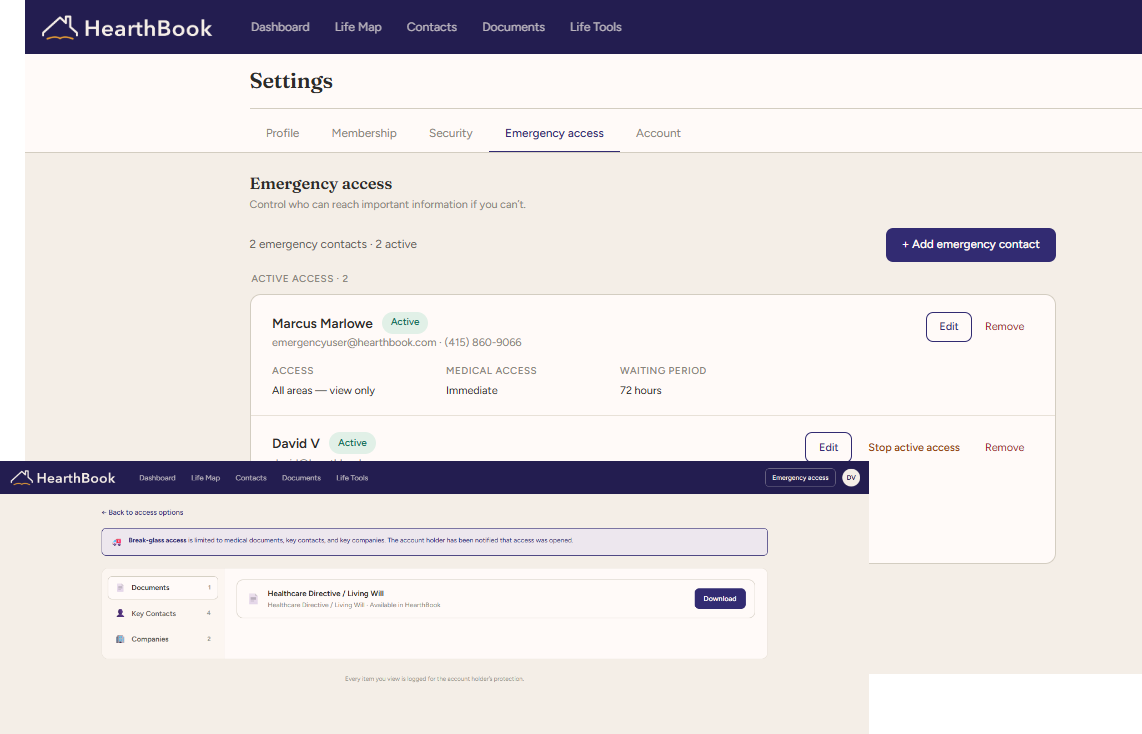Edit Marcus Marlowe's emergency access

coord(948,327)
